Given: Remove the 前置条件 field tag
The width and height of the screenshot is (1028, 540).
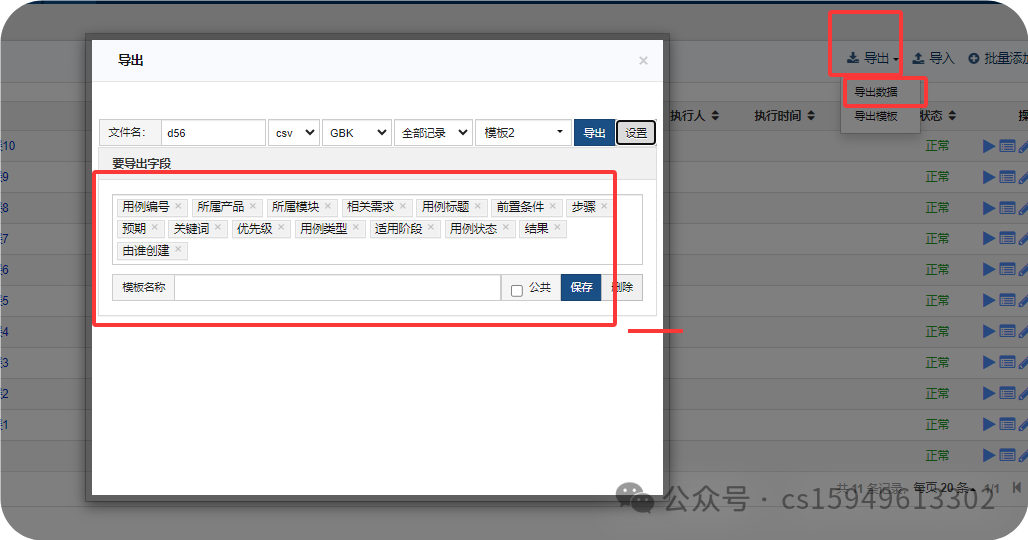Looking at the screenshot, I should [x=553, y=206].
